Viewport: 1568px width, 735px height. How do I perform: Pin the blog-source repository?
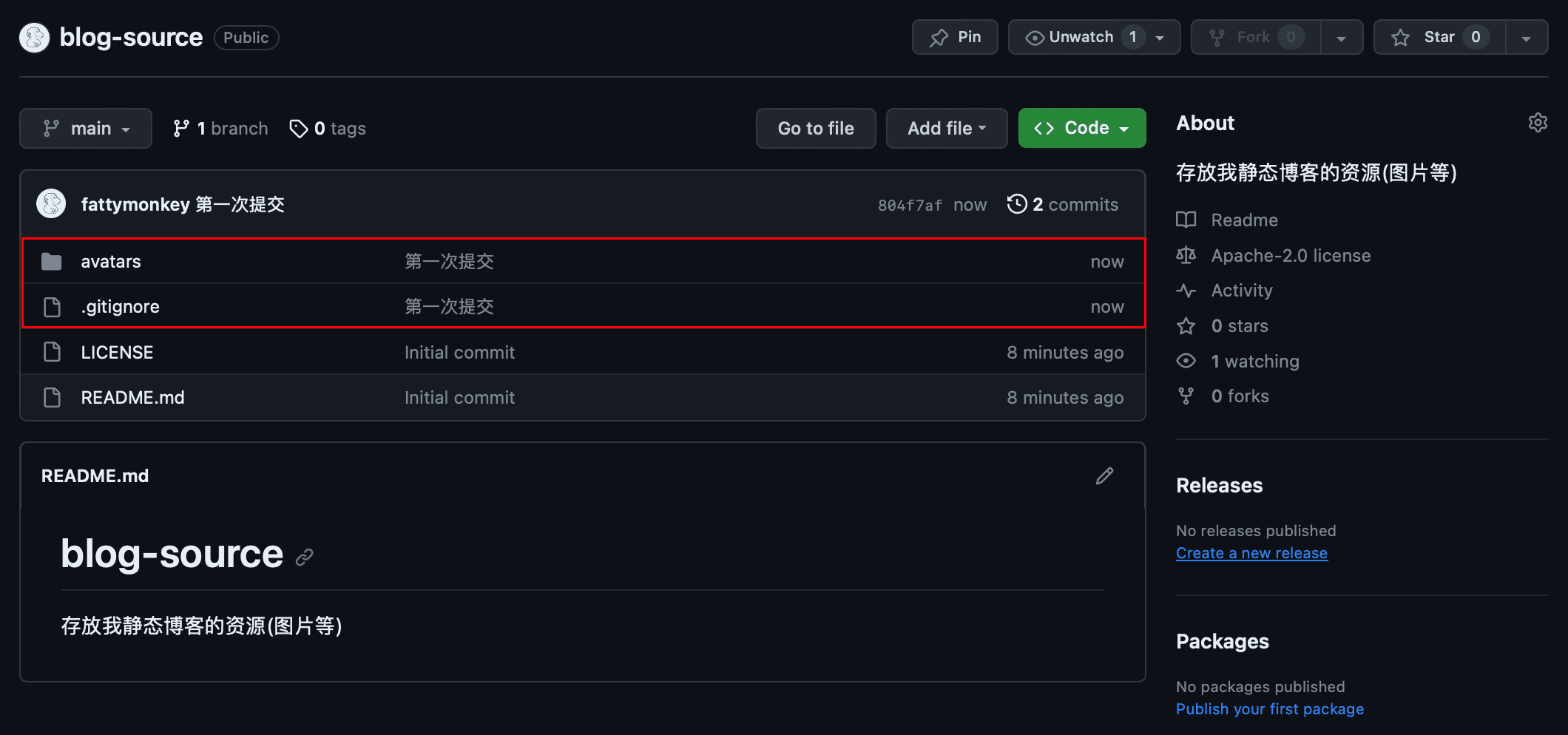[x=955, y=37]
